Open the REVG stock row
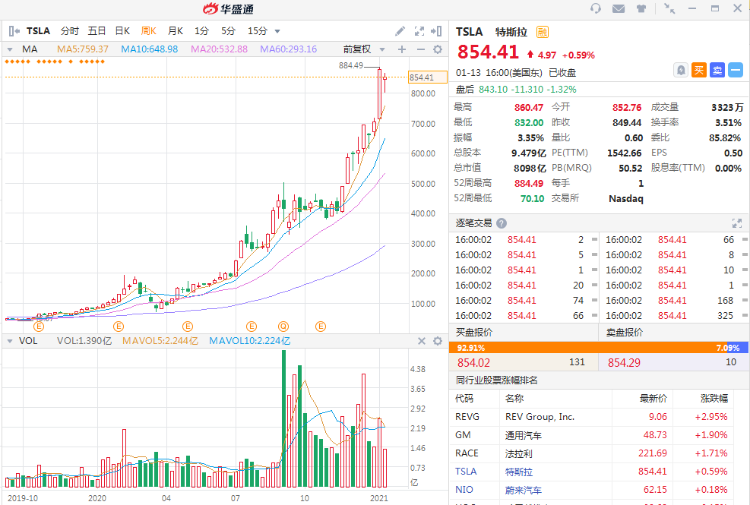The height and width of the screenshot is (505, 750). tap(592, 417)
